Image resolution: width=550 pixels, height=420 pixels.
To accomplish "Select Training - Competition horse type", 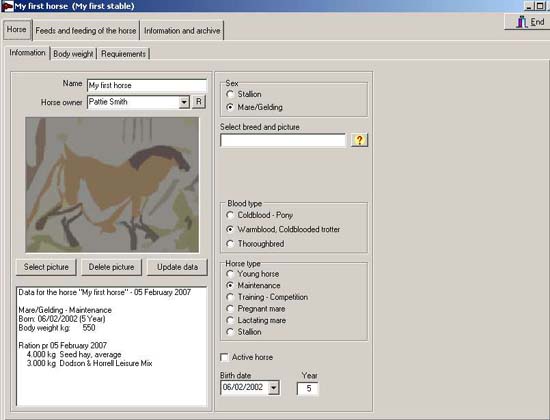I will point(230,297).
